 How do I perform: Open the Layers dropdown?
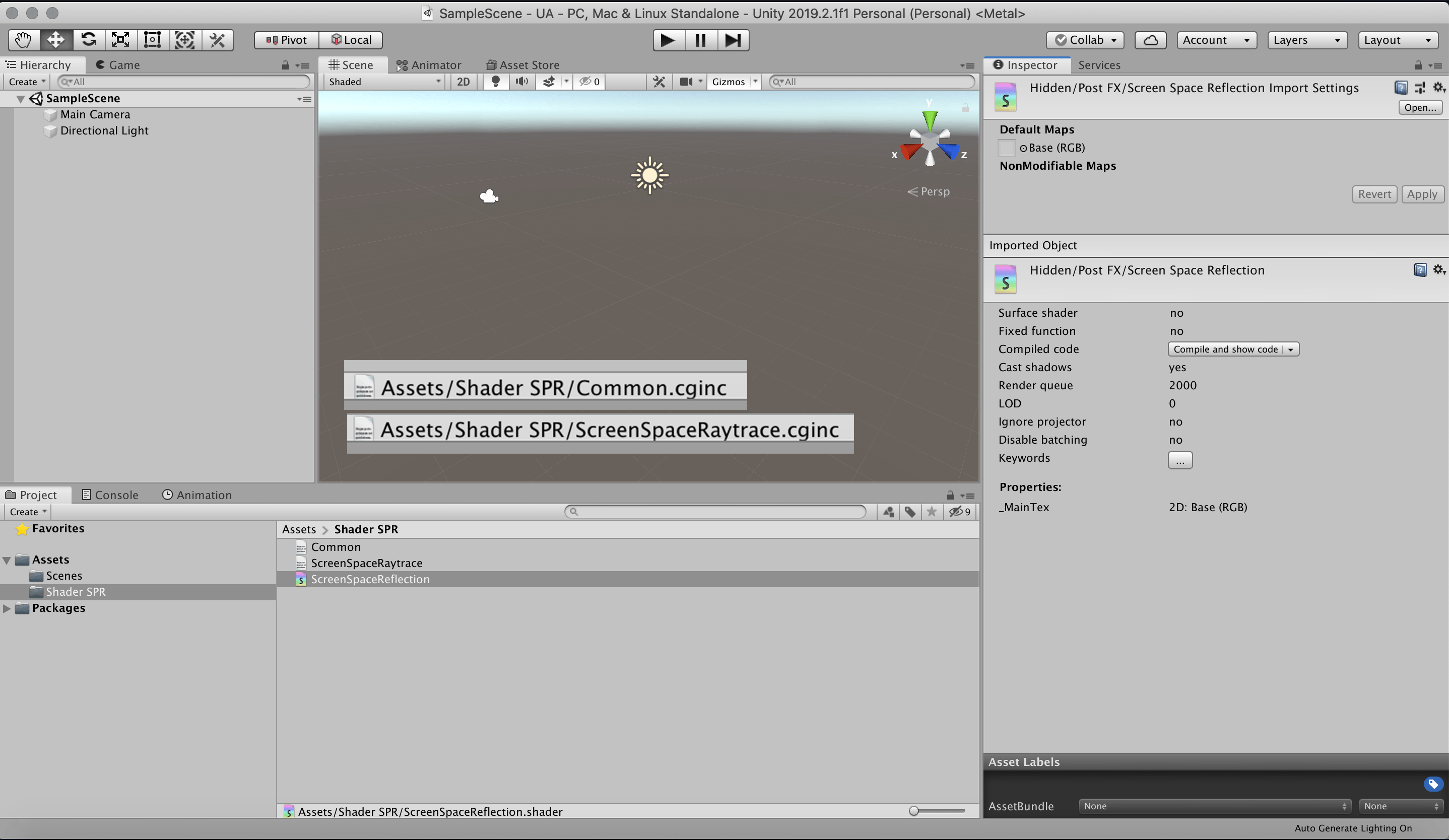tap(1307, 40)
